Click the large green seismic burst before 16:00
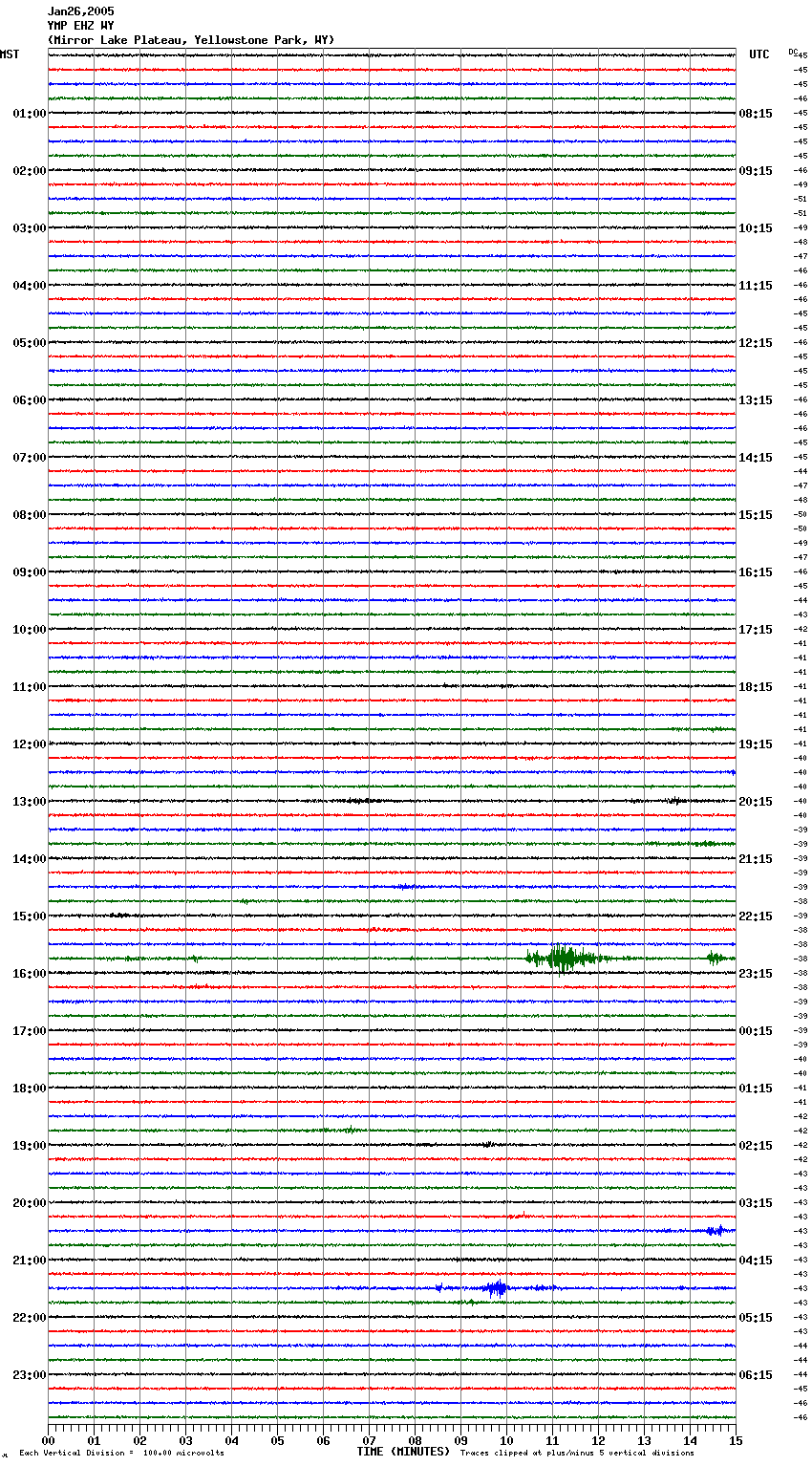Image resolution: width=812 pixels, height=1466 pixels. pyautogui.click(x=566, y=958)
